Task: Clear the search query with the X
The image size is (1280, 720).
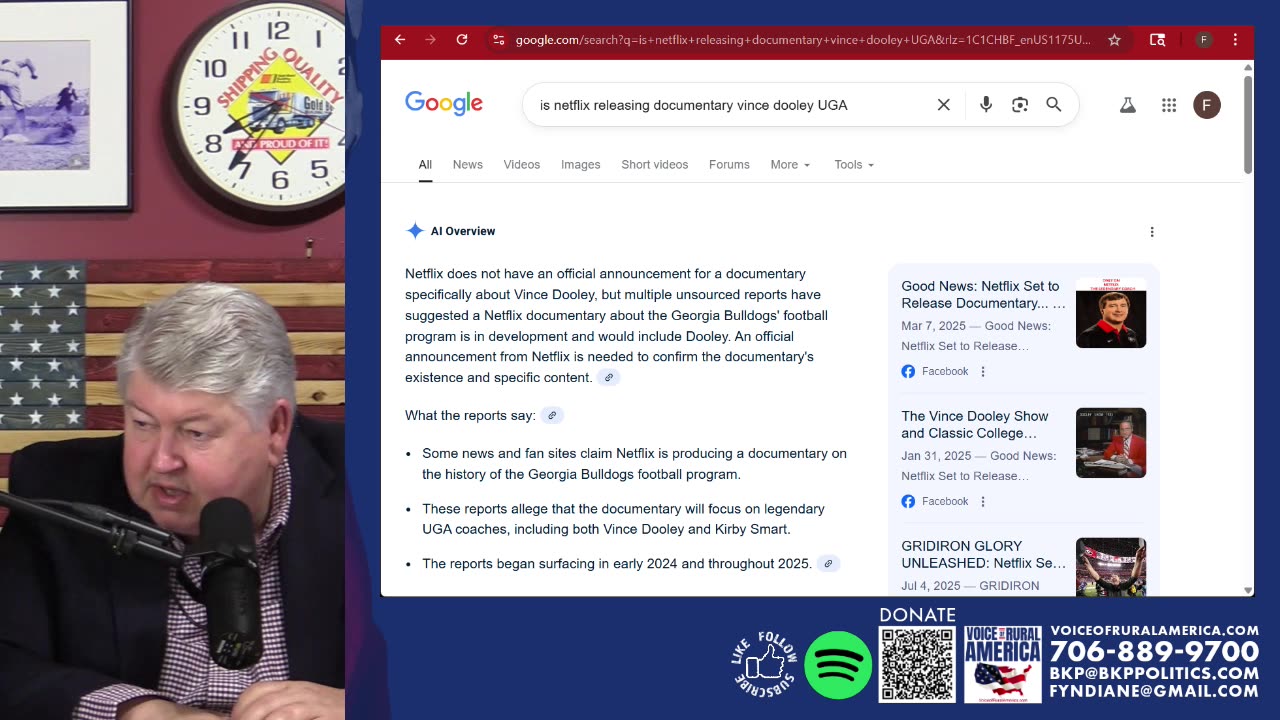Action: (x=943, y=105)
